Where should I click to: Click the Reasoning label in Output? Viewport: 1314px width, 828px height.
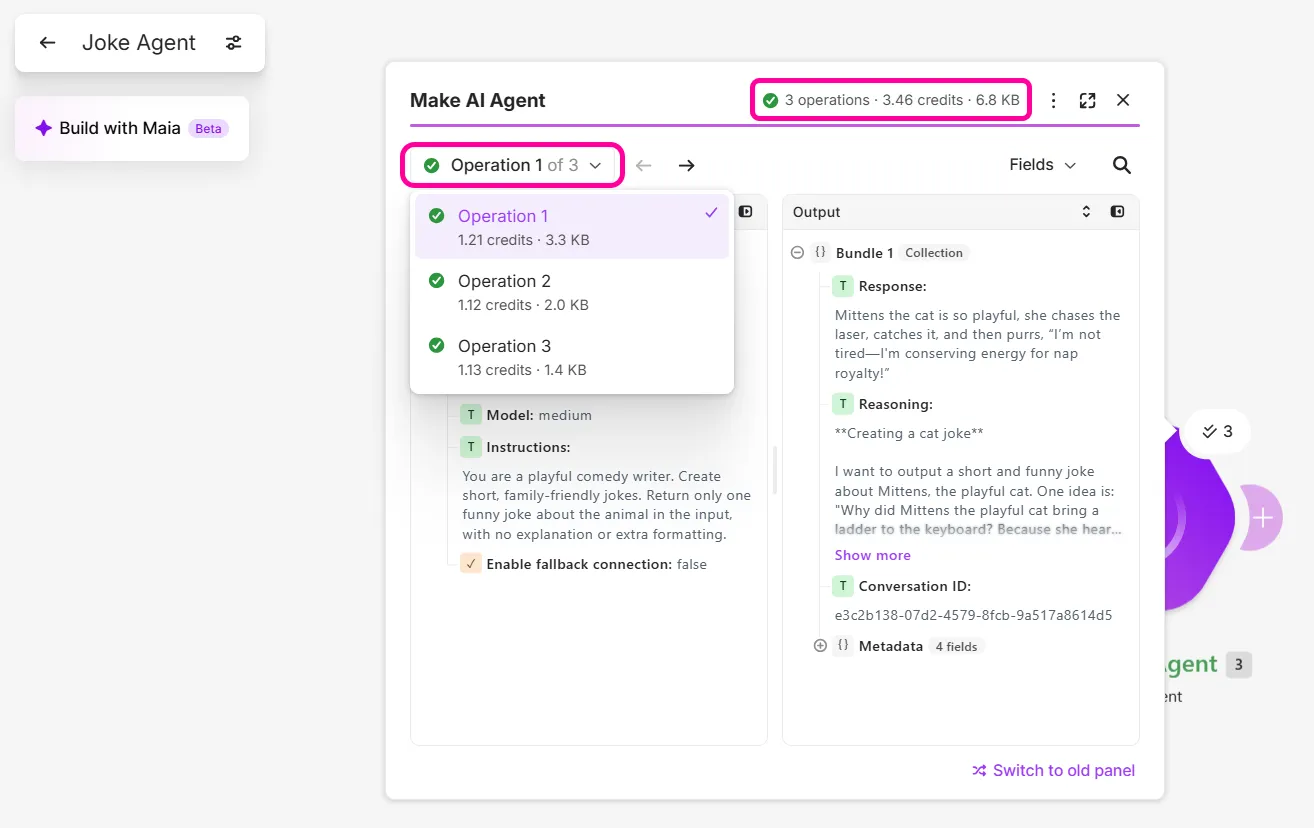tap(896, 405)
